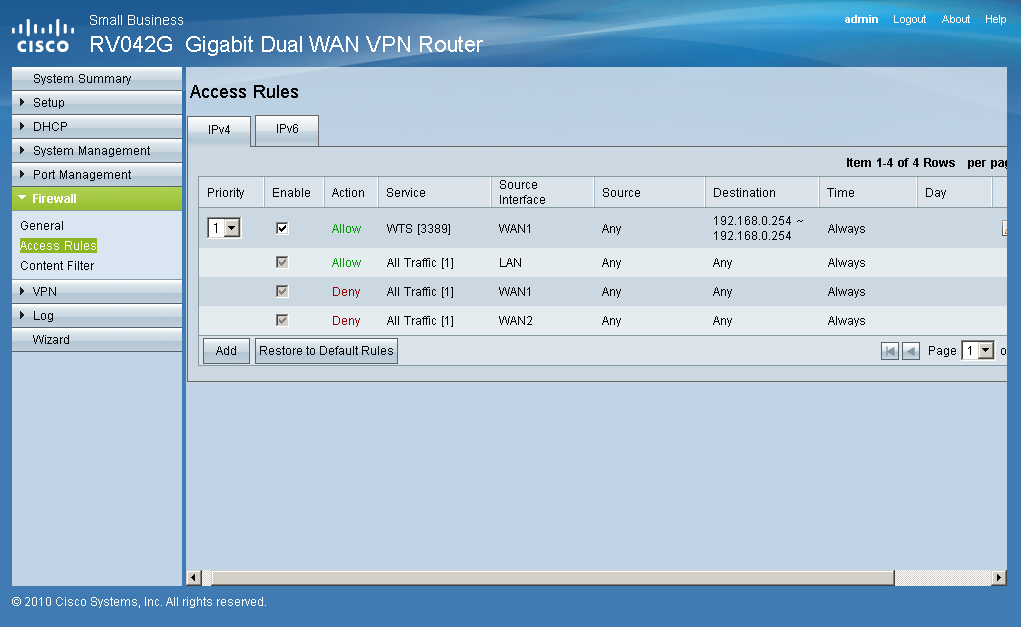Switch to the IPv6 tab

coord(287,130)
